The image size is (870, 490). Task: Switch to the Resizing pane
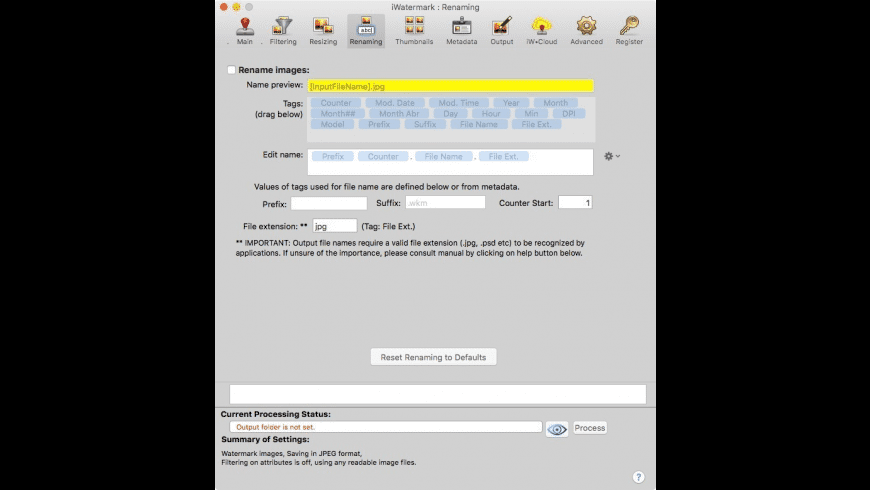[x=323, y=31]
